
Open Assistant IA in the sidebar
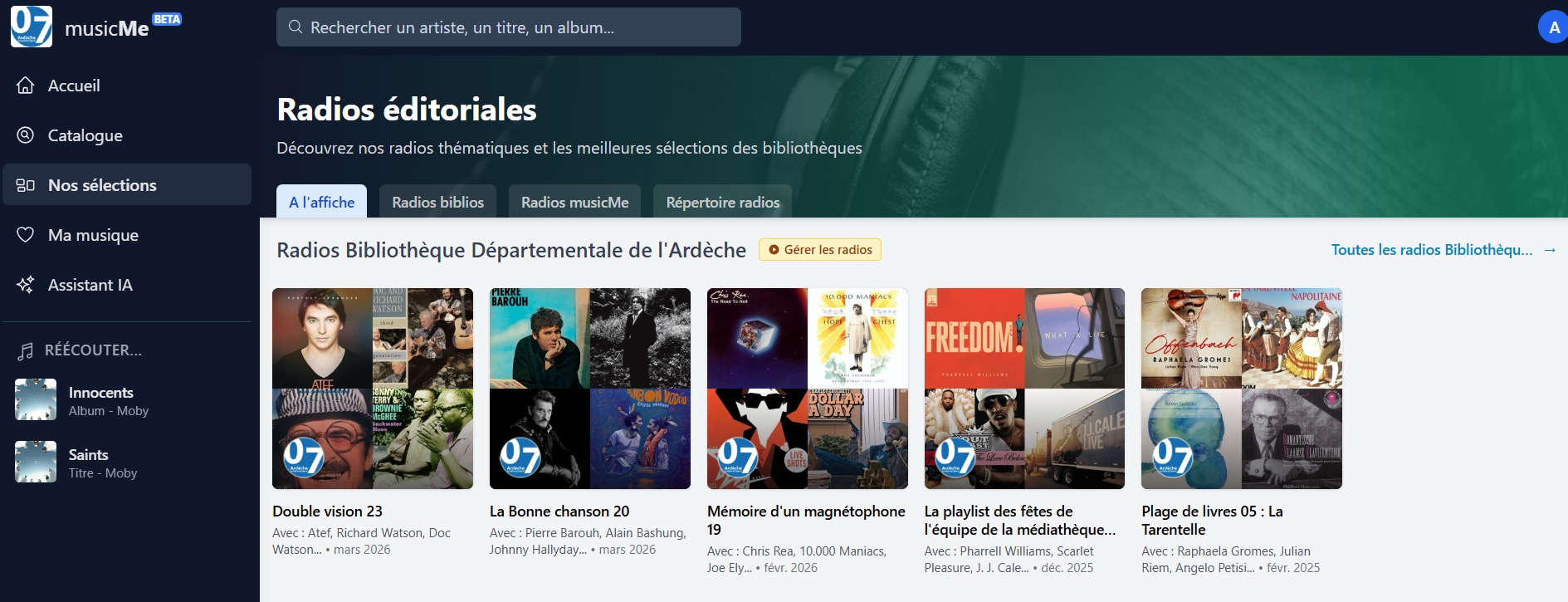coord(127,285)
